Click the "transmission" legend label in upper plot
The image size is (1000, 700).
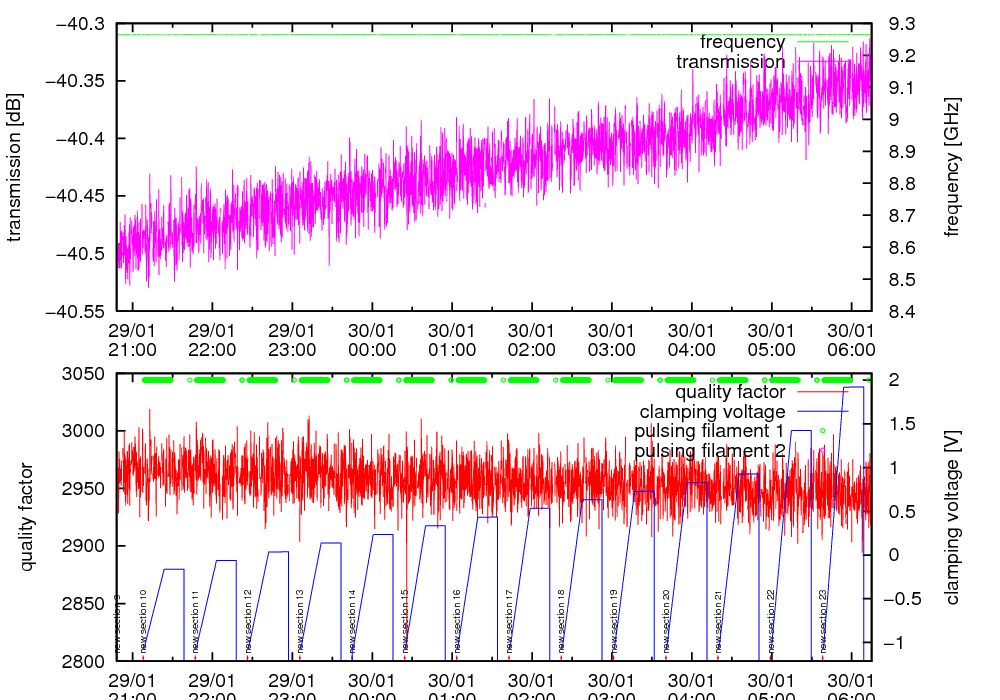click(730, 62)
